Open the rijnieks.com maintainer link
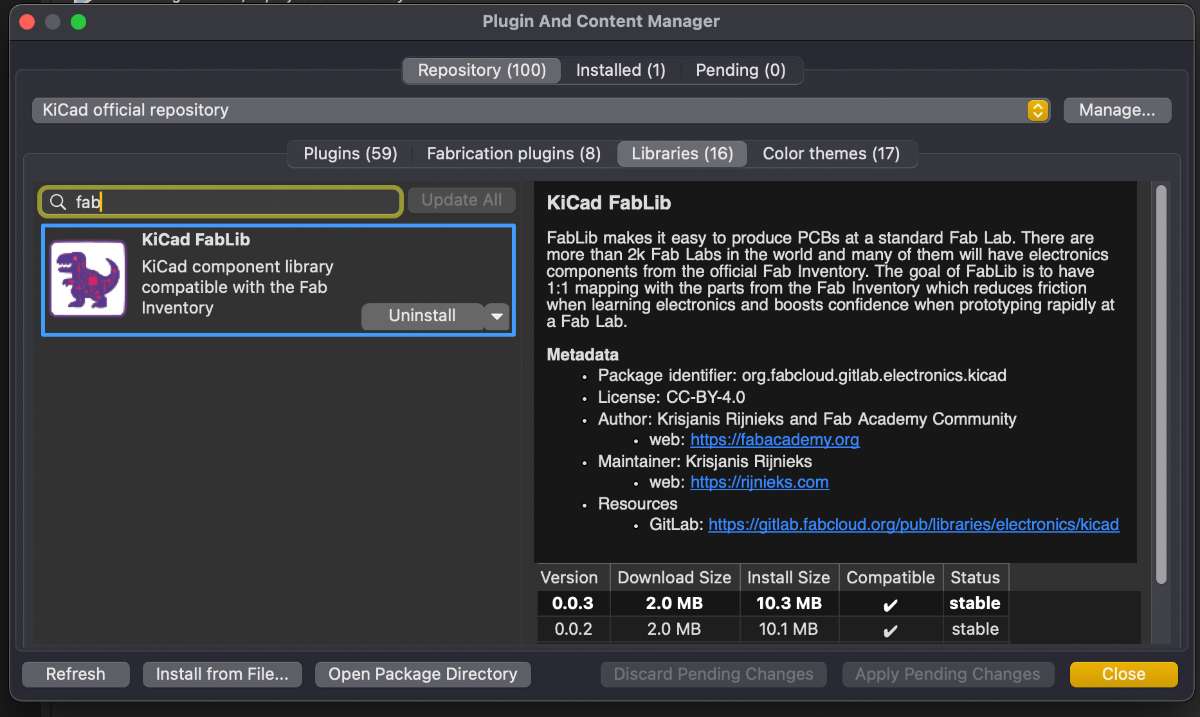 (x=759, y=482)
